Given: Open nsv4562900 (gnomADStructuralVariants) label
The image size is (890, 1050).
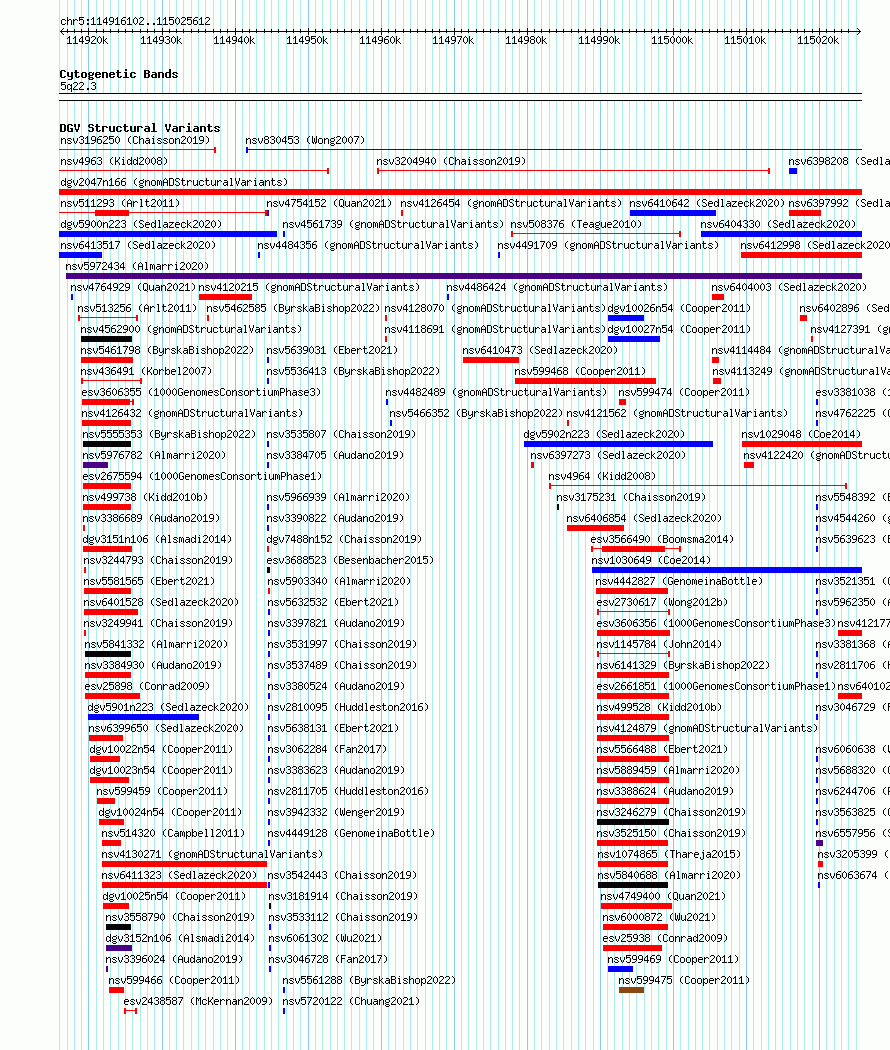Looking at the screenshot, I should [x=191, y=329].
